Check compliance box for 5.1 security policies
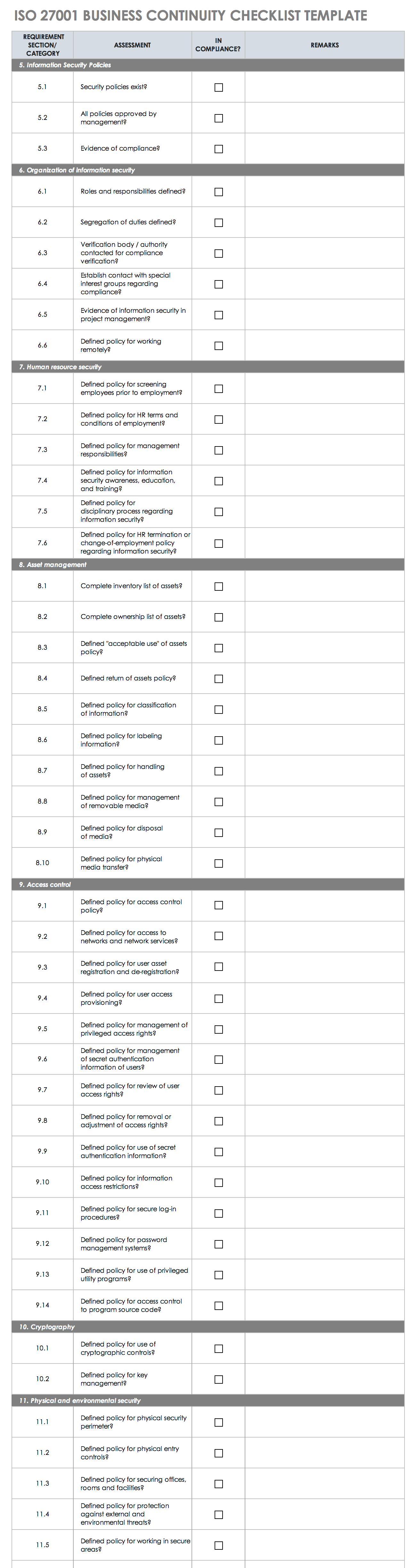The width and height of the screenshot is (417, 1568). (x=218, y=88)
